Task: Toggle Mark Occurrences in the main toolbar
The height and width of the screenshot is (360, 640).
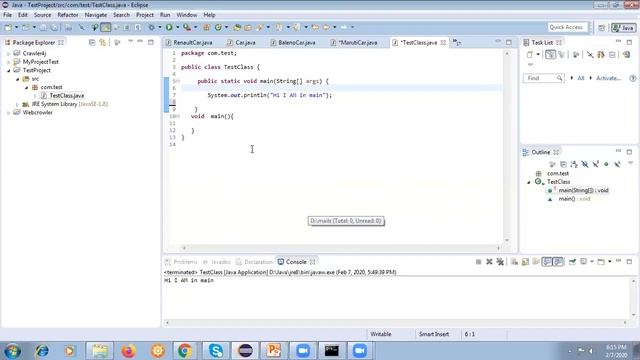Action: 106,27
